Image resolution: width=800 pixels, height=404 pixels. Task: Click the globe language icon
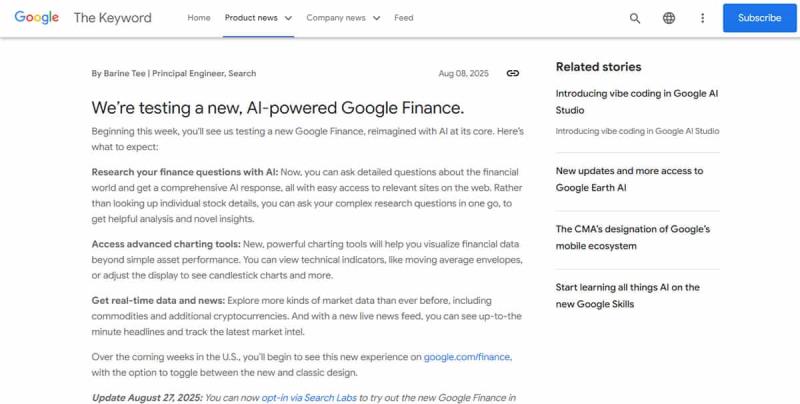click(x=669, y=18)
